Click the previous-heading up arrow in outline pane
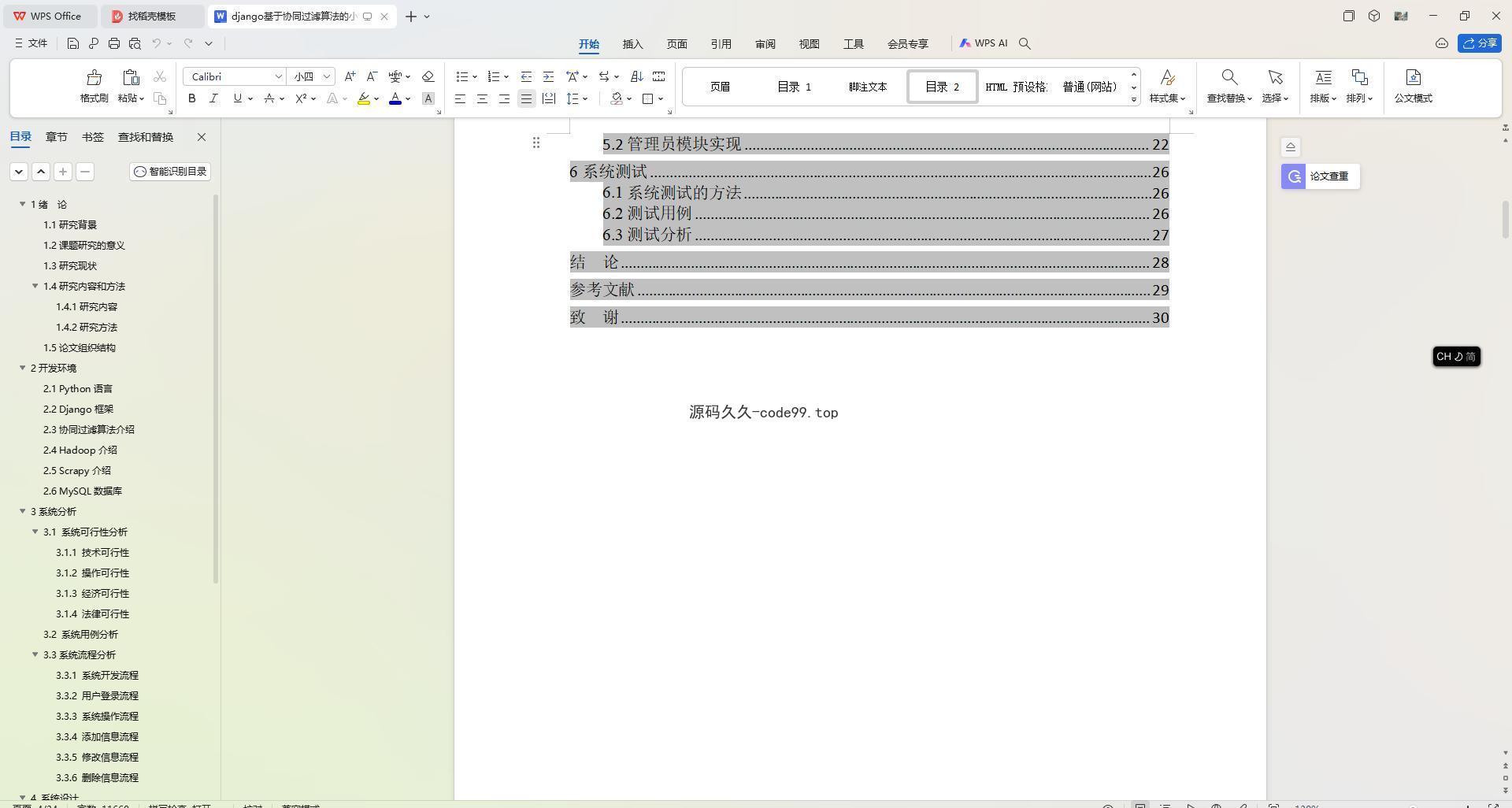1512x808 pixels. 41,171
